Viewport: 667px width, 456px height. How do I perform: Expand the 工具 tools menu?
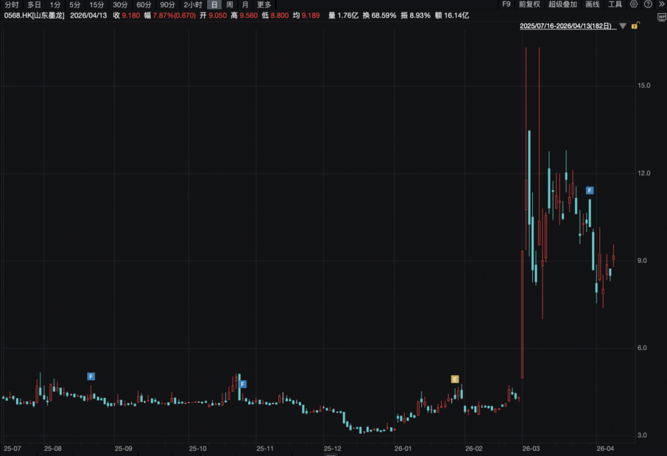615,5
